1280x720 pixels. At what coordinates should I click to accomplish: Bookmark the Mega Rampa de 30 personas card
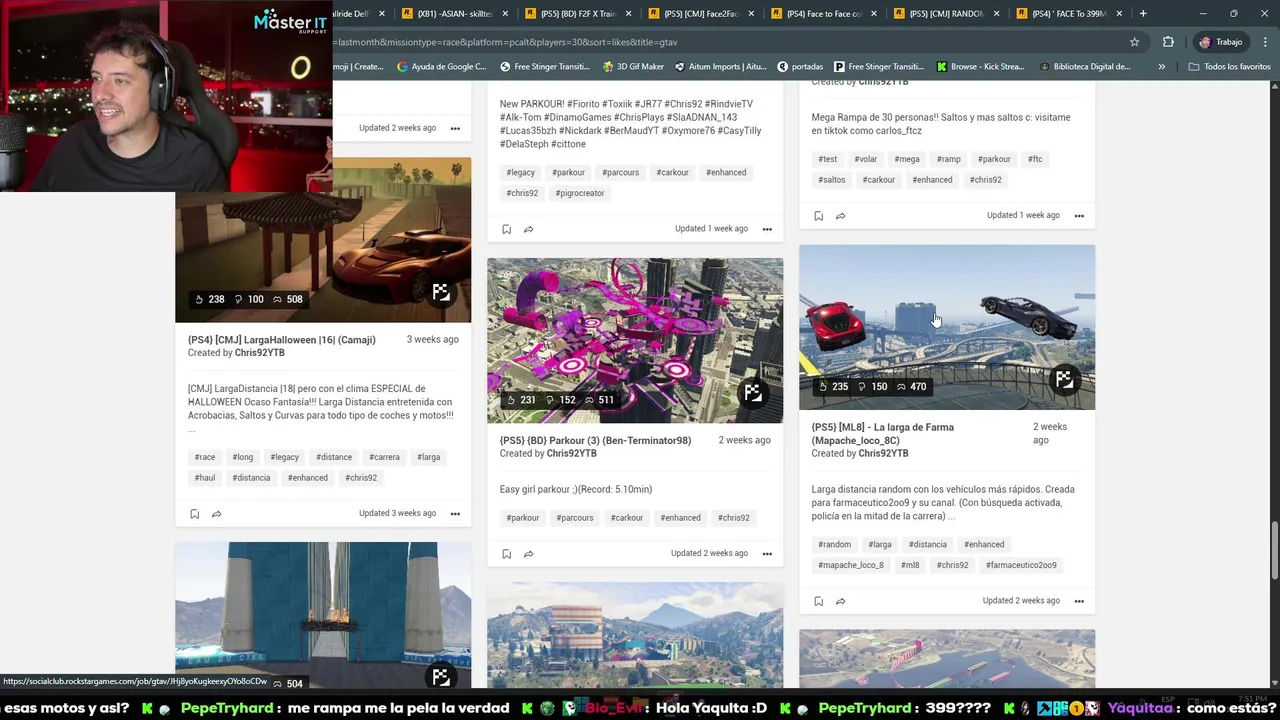(x=818, y=216)
